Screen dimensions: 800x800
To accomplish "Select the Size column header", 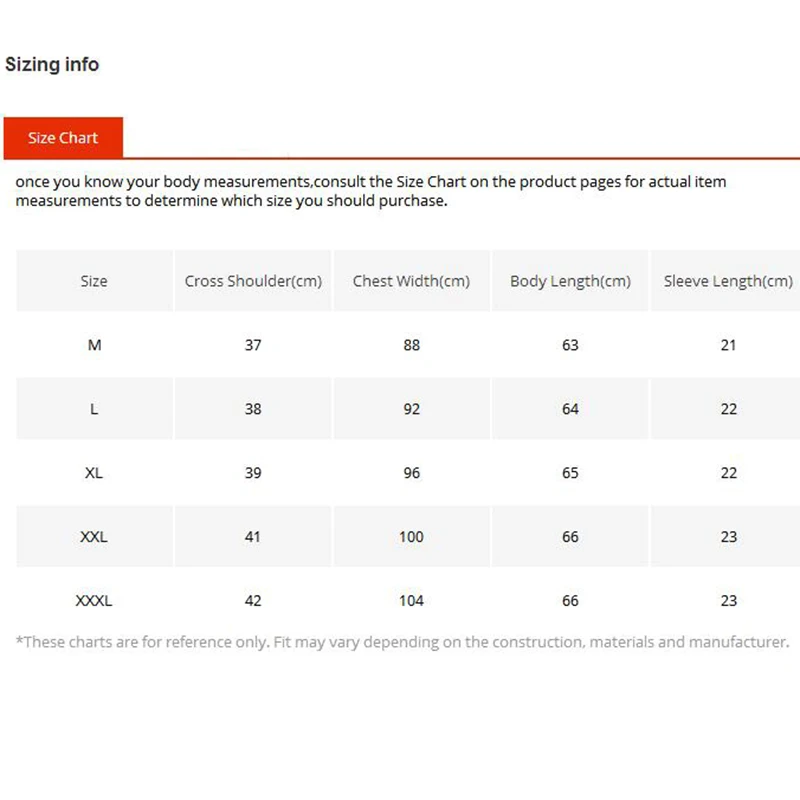I will click(x=94, y=281).
